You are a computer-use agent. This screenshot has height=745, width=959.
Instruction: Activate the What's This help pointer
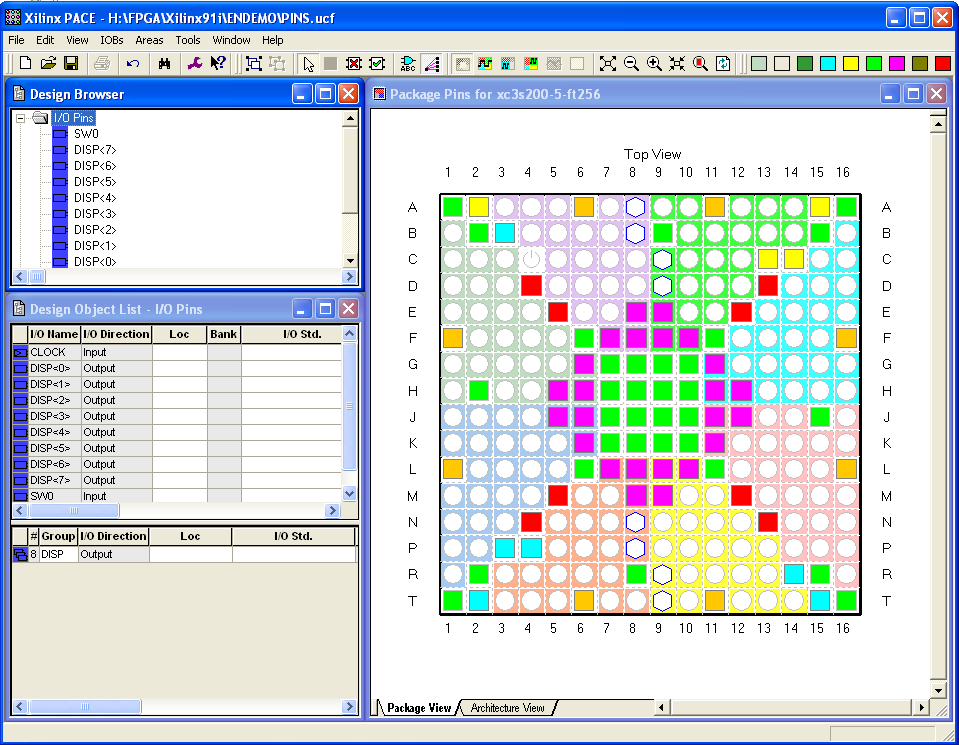(x=218, y=63)
